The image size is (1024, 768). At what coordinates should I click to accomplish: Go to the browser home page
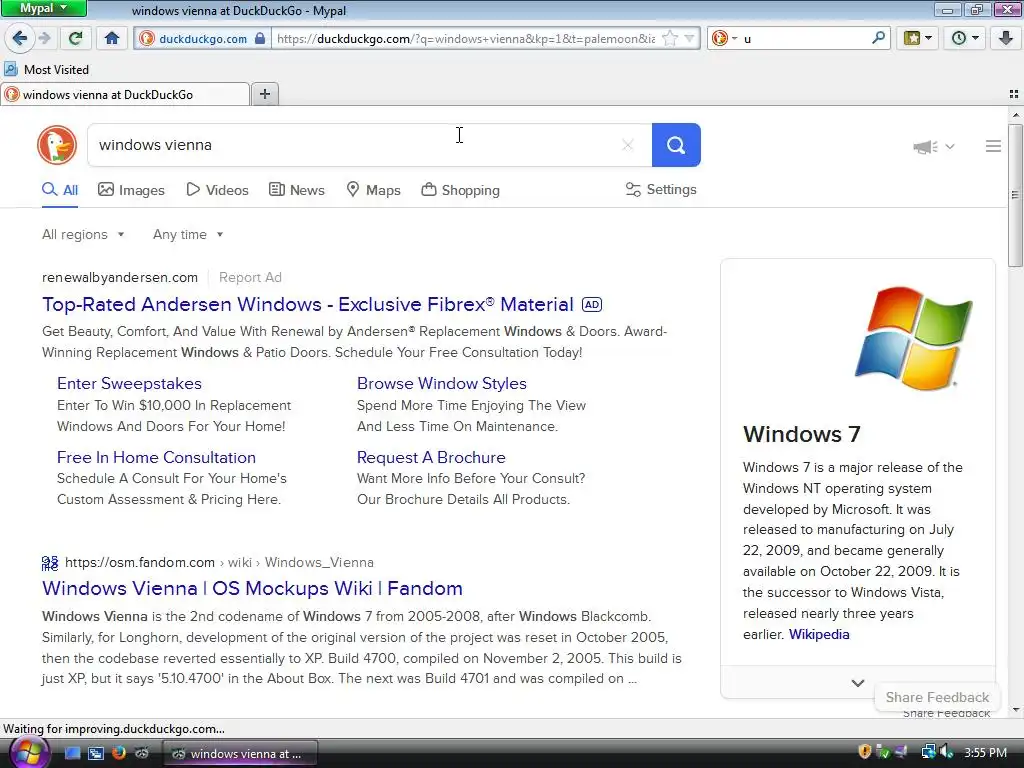[112, 38]
